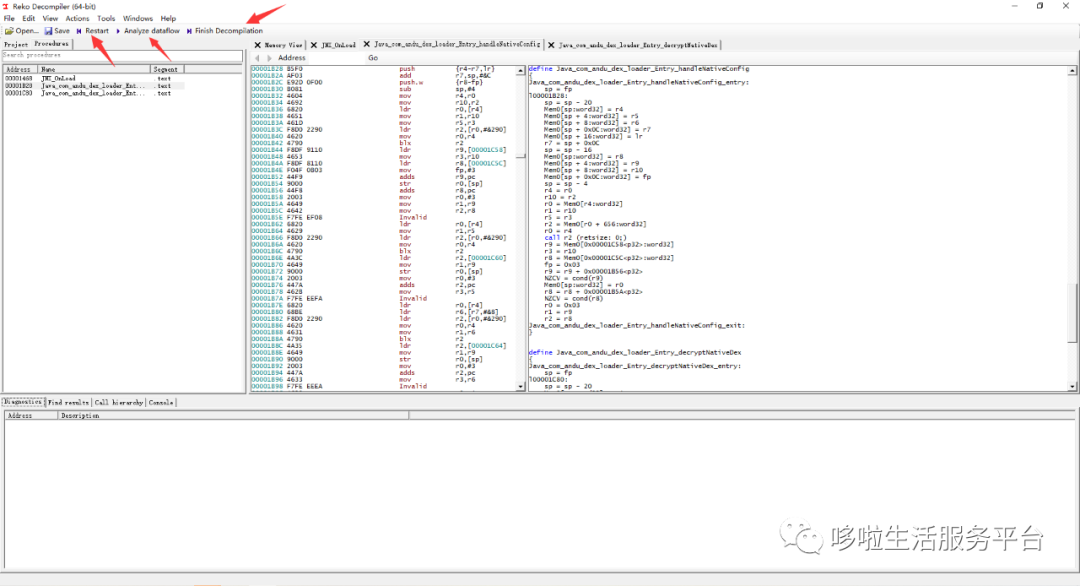Run Analyze dataflow step
This screenshot has height=586, width=1080.
147,31
